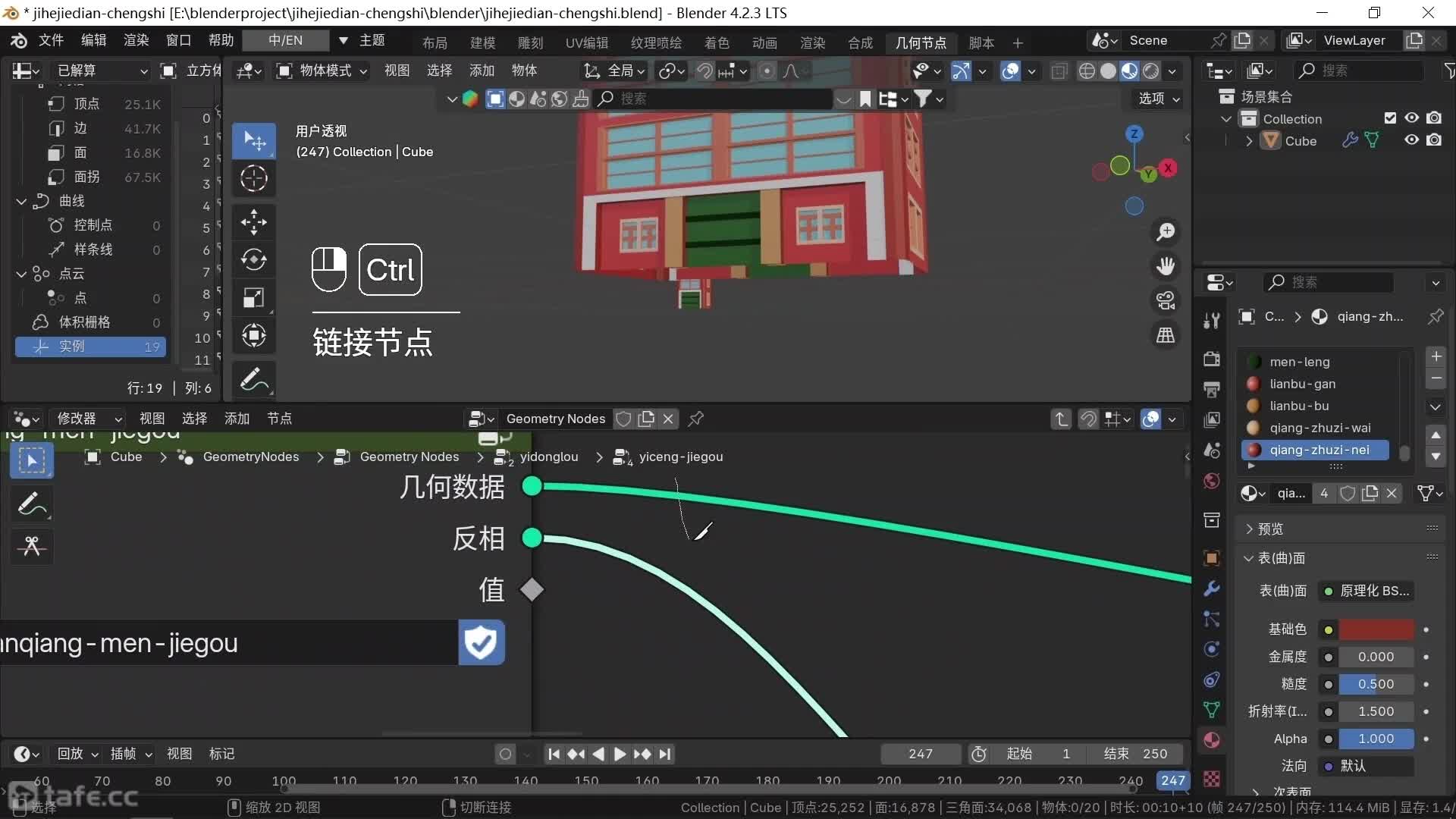1456x819 pixels.
Task: Click the 中/EN language toggle button
Action: [285, 40]
